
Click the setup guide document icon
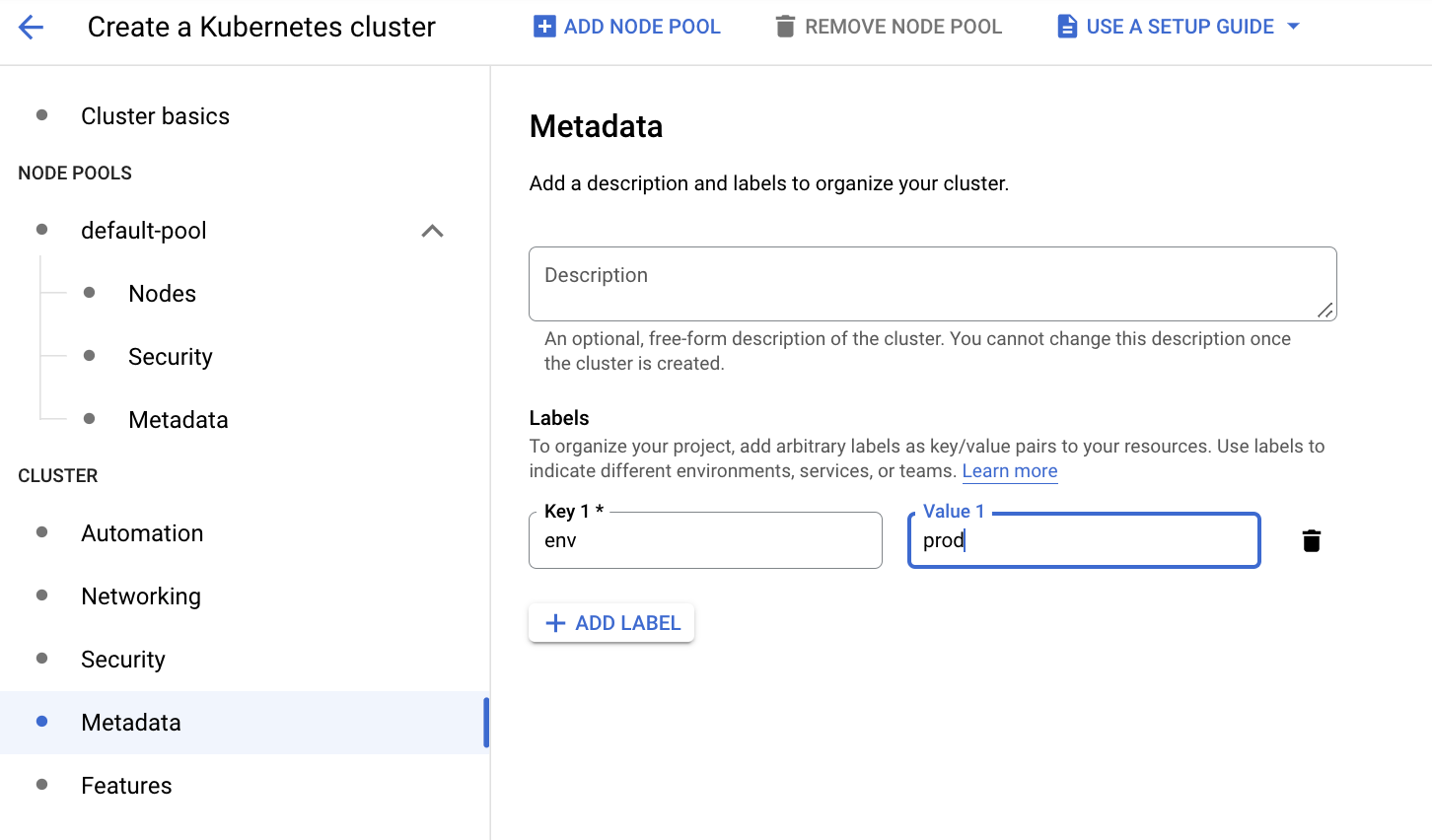tap(1067, 27)
